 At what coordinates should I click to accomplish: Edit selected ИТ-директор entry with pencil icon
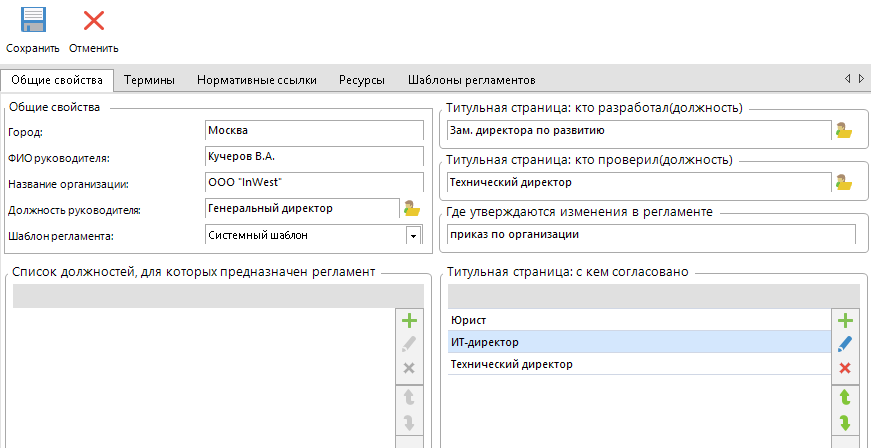[844, 343]
